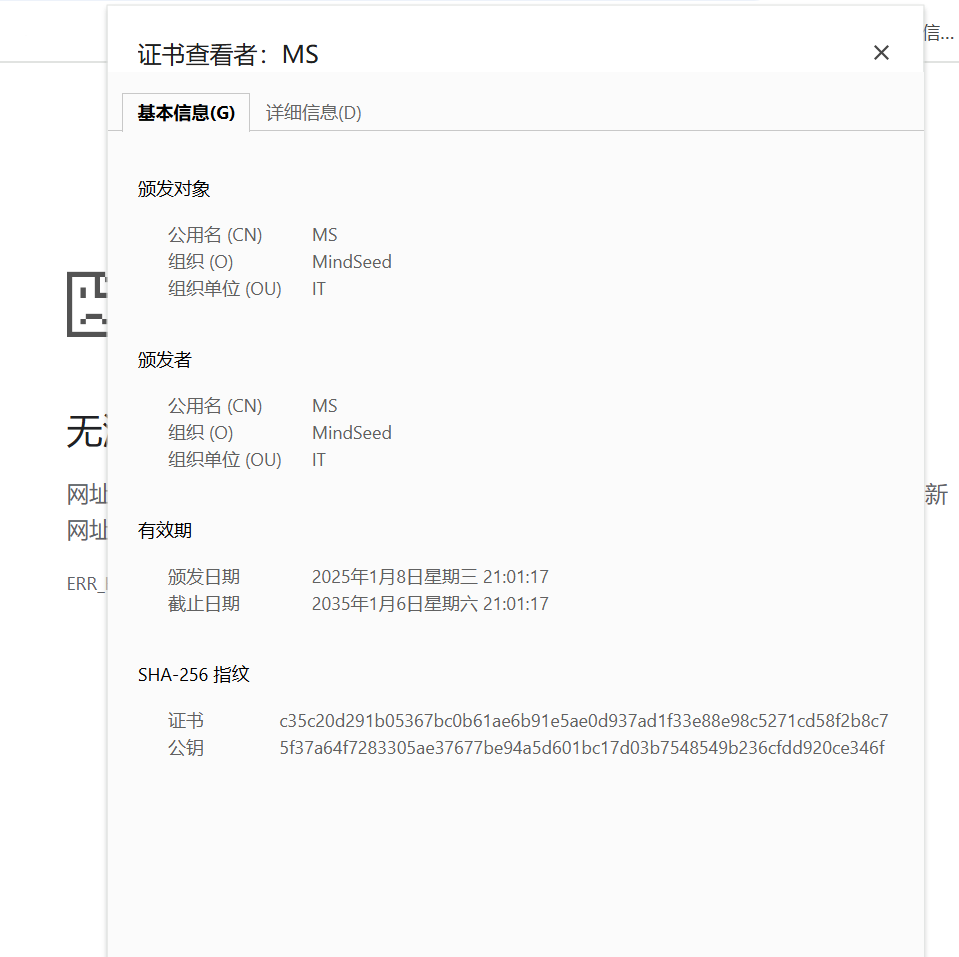Click the truncated 信... text top right
This screenshot has height=957, width=959.
pyautogui.click(x=936, y=33)
